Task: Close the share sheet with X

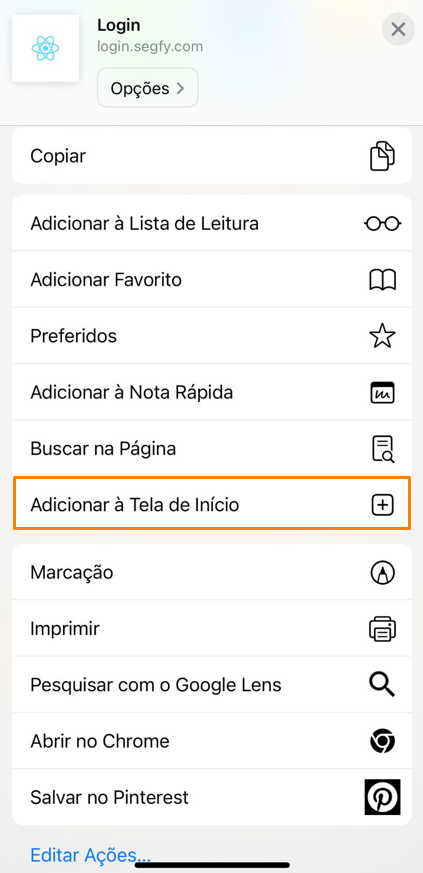Action: click(398, 29)
